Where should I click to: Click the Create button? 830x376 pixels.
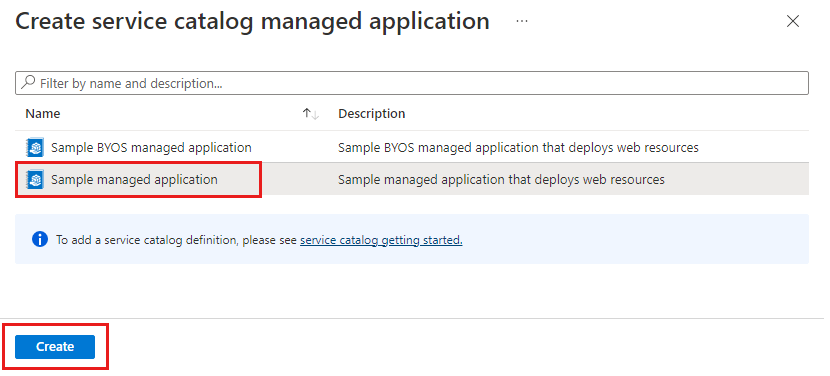click(x=55, y=347)
